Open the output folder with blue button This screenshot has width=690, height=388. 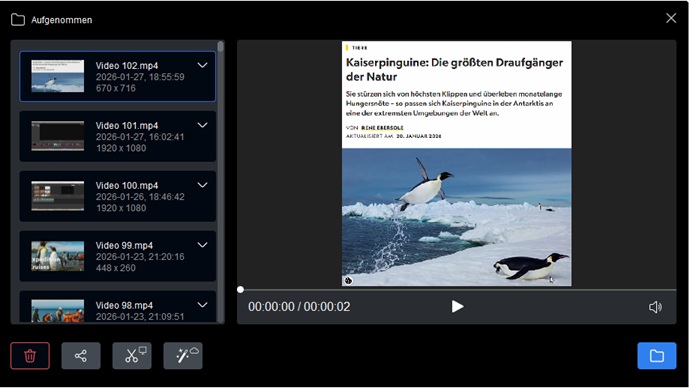[x=657, y=355]
